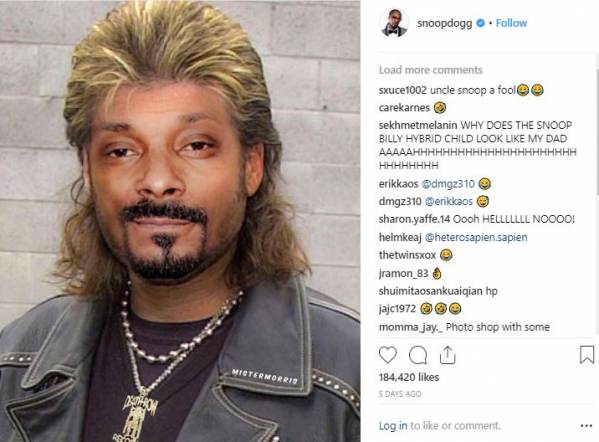Like the post with the heart icon
Image resolution: width=599 pixels, height=442 pixels.
[x=387, y=355]
